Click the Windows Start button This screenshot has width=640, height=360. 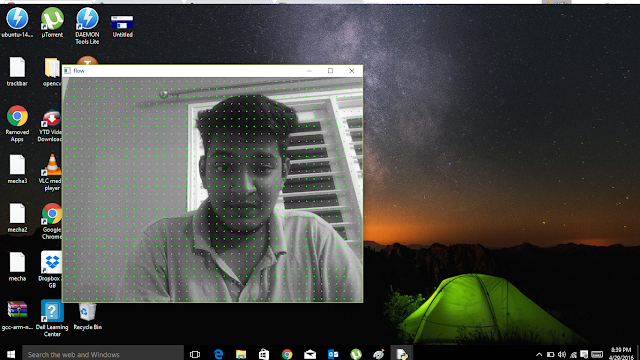click(11, 354)
